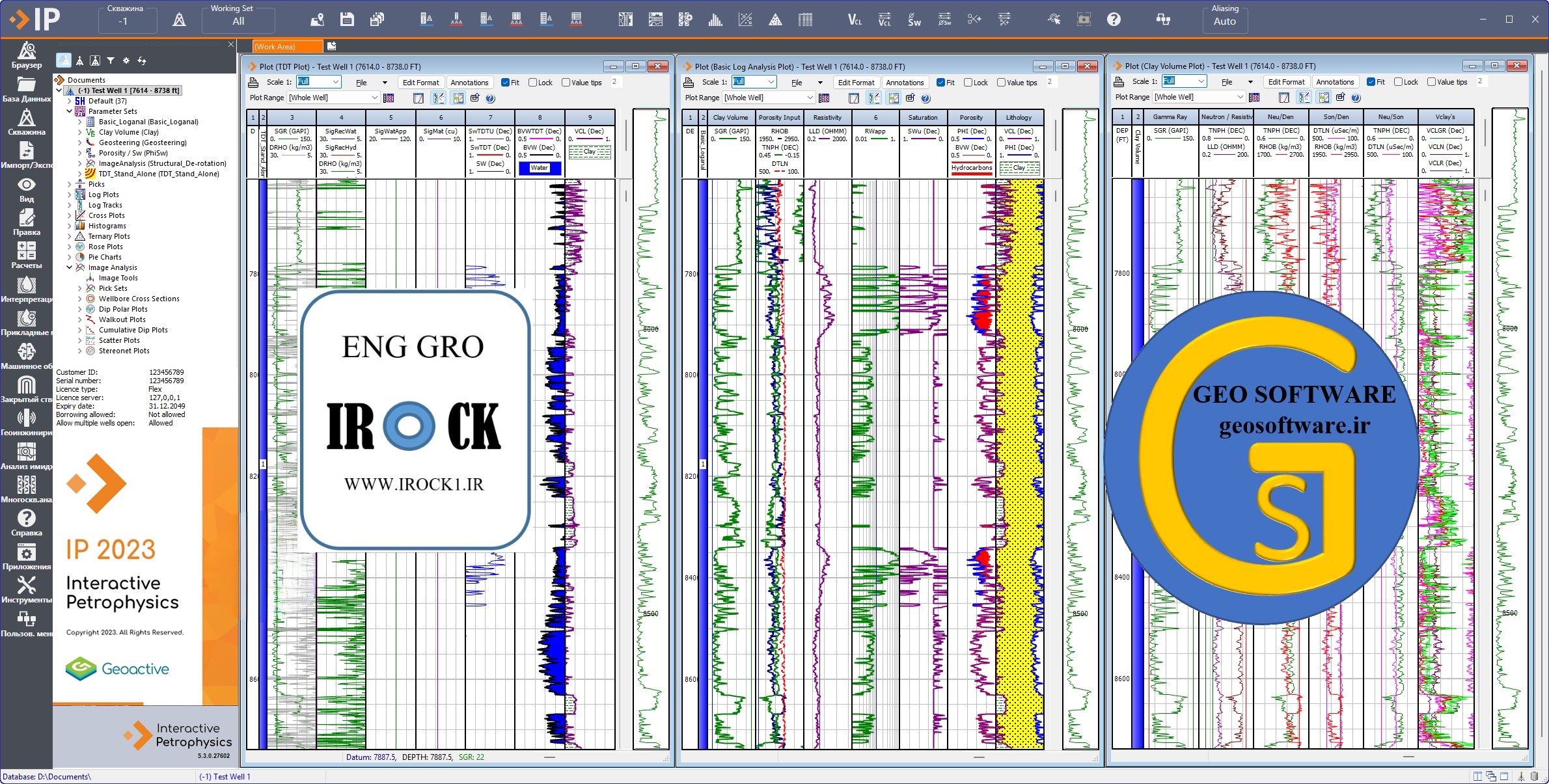
Task: Open the Help question mark icon
Action: coord(1114,20)
